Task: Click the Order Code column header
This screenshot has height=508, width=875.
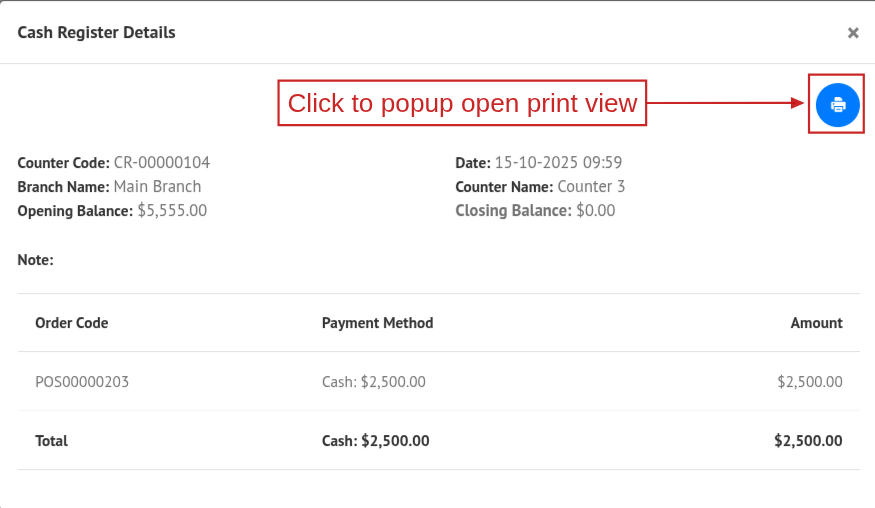Action: [x=72, y=323]
